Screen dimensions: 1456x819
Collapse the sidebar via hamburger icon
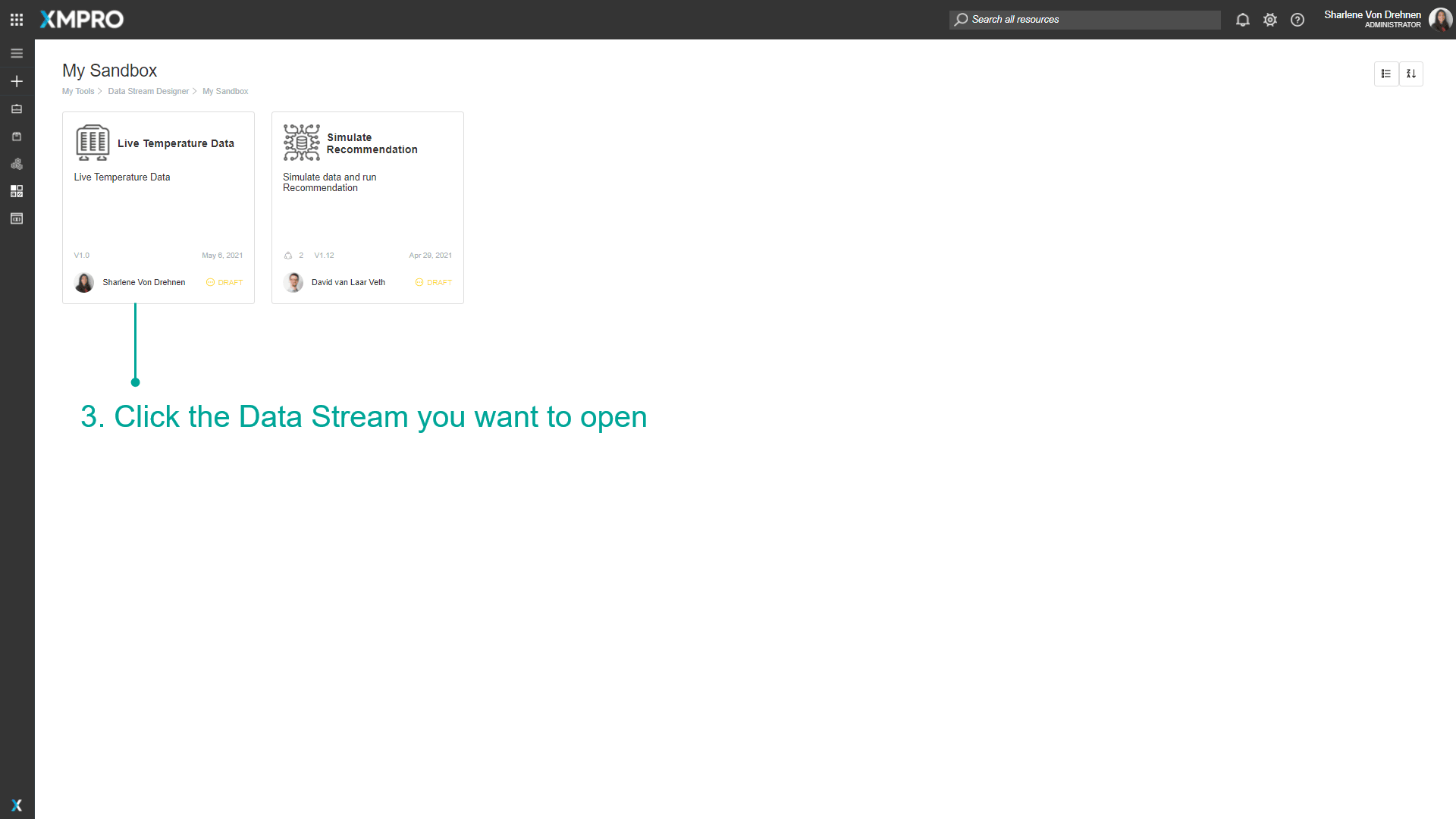(x=16, y=53)
